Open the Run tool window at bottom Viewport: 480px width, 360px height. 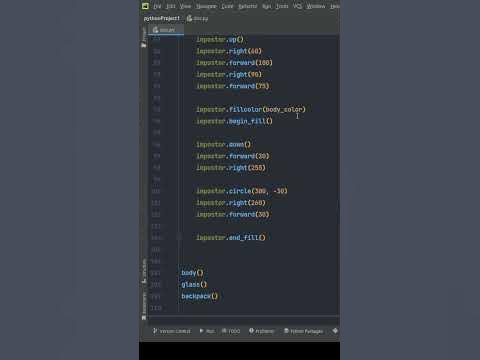[207, 331]
